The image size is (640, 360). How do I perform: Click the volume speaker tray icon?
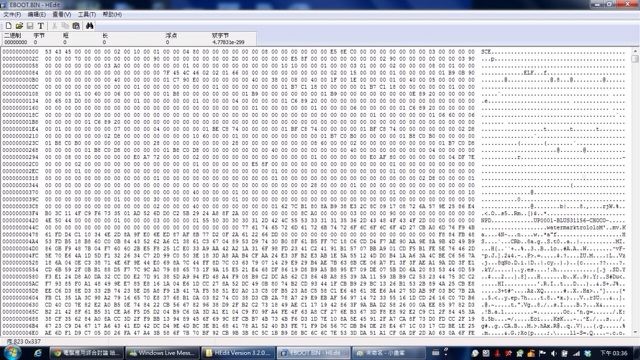point(553,353)
